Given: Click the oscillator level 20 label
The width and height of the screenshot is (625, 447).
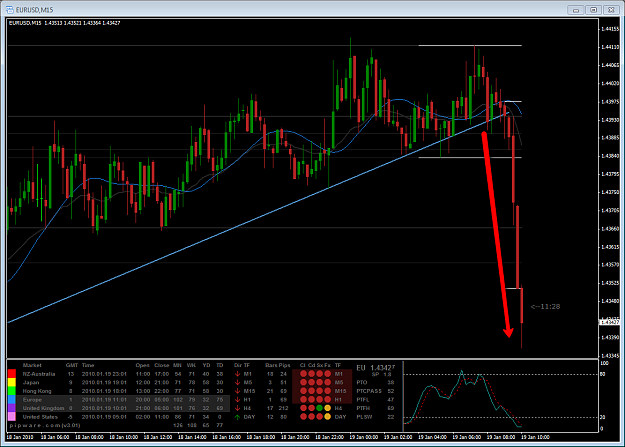Looking at the screenshot, I should coord(603,417).
